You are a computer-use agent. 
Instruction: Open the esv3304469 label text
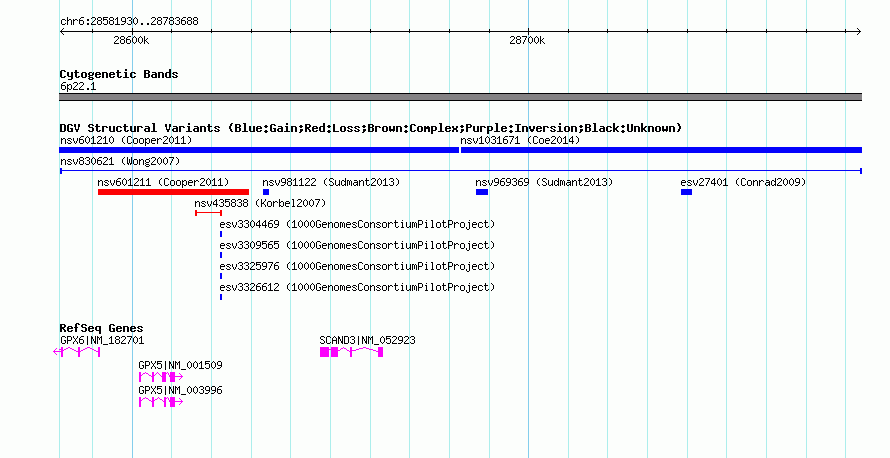click(x=357, y=224)
